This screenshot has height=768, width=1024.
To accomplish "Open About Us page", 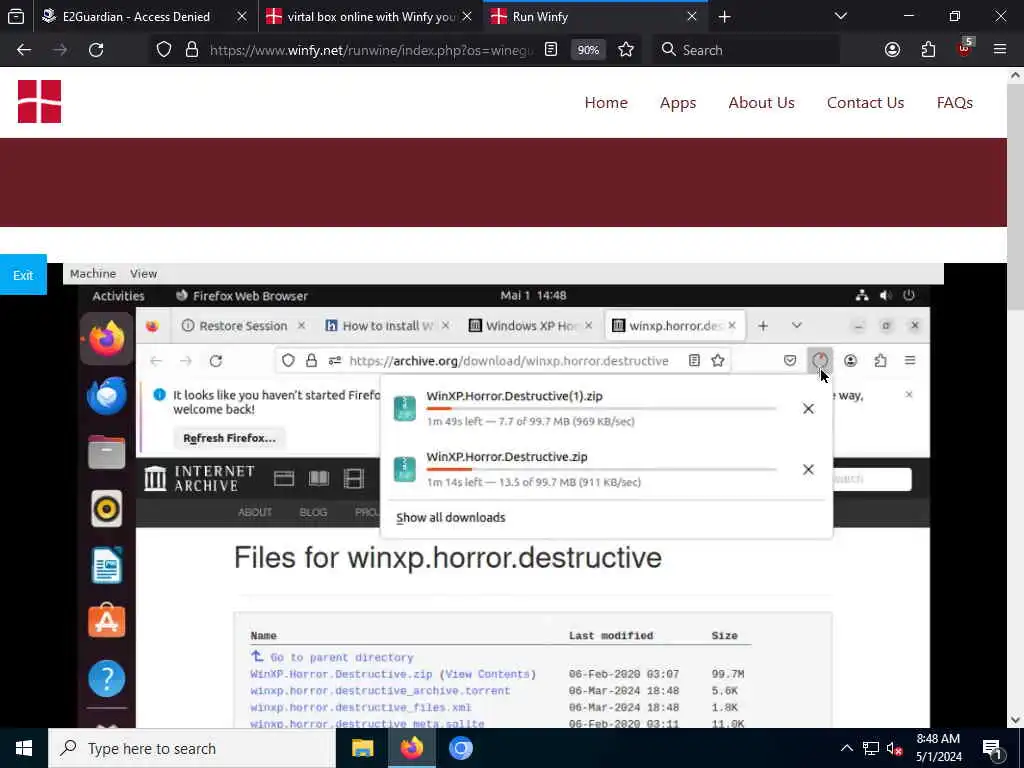I will [x=761, y=103].
